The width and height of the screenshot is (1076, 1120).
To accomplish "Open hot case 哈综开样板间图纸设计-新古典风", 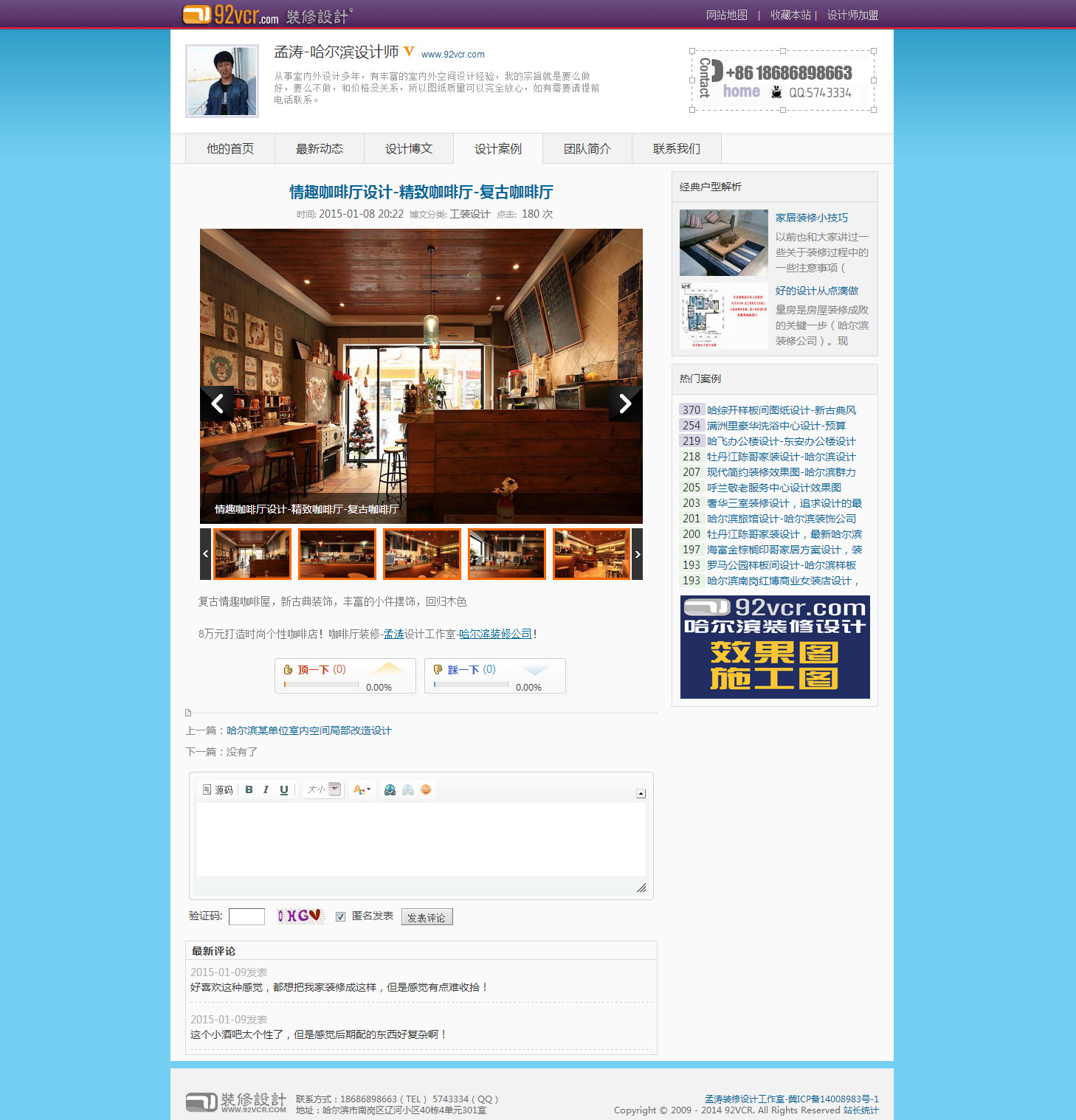I will click(782, 410).
